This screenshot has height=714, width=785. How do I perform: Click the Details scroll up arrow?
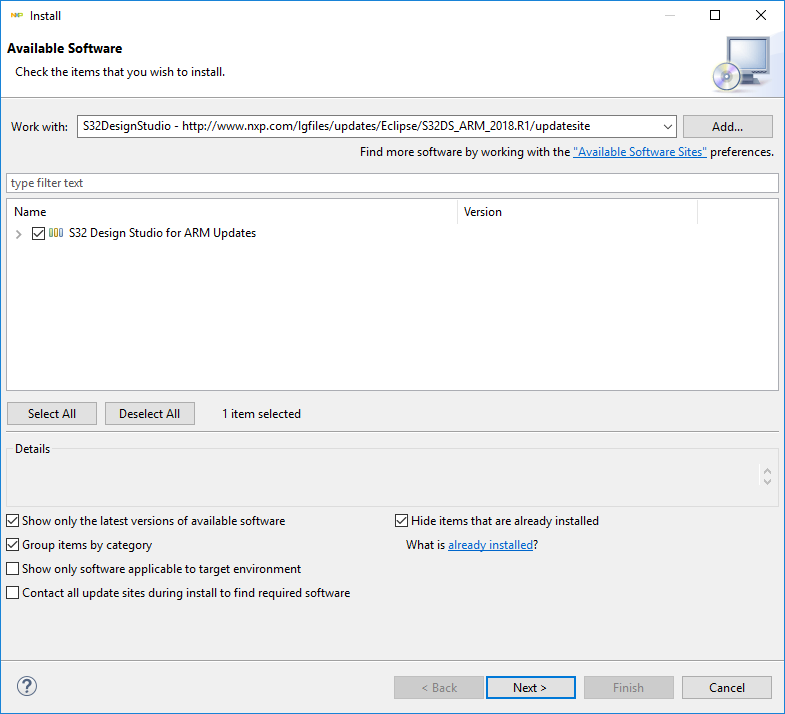point(767,472)
